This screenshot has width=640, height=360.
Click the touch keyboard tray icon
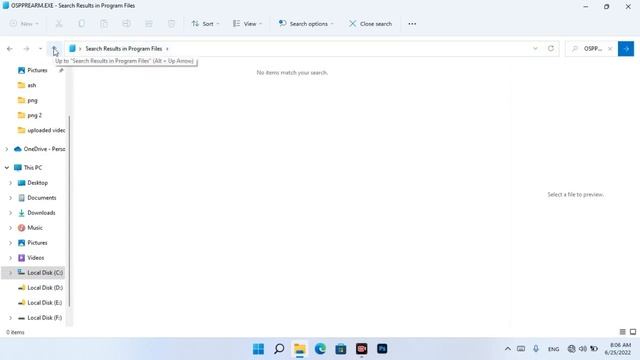click(x=521, y=349)
